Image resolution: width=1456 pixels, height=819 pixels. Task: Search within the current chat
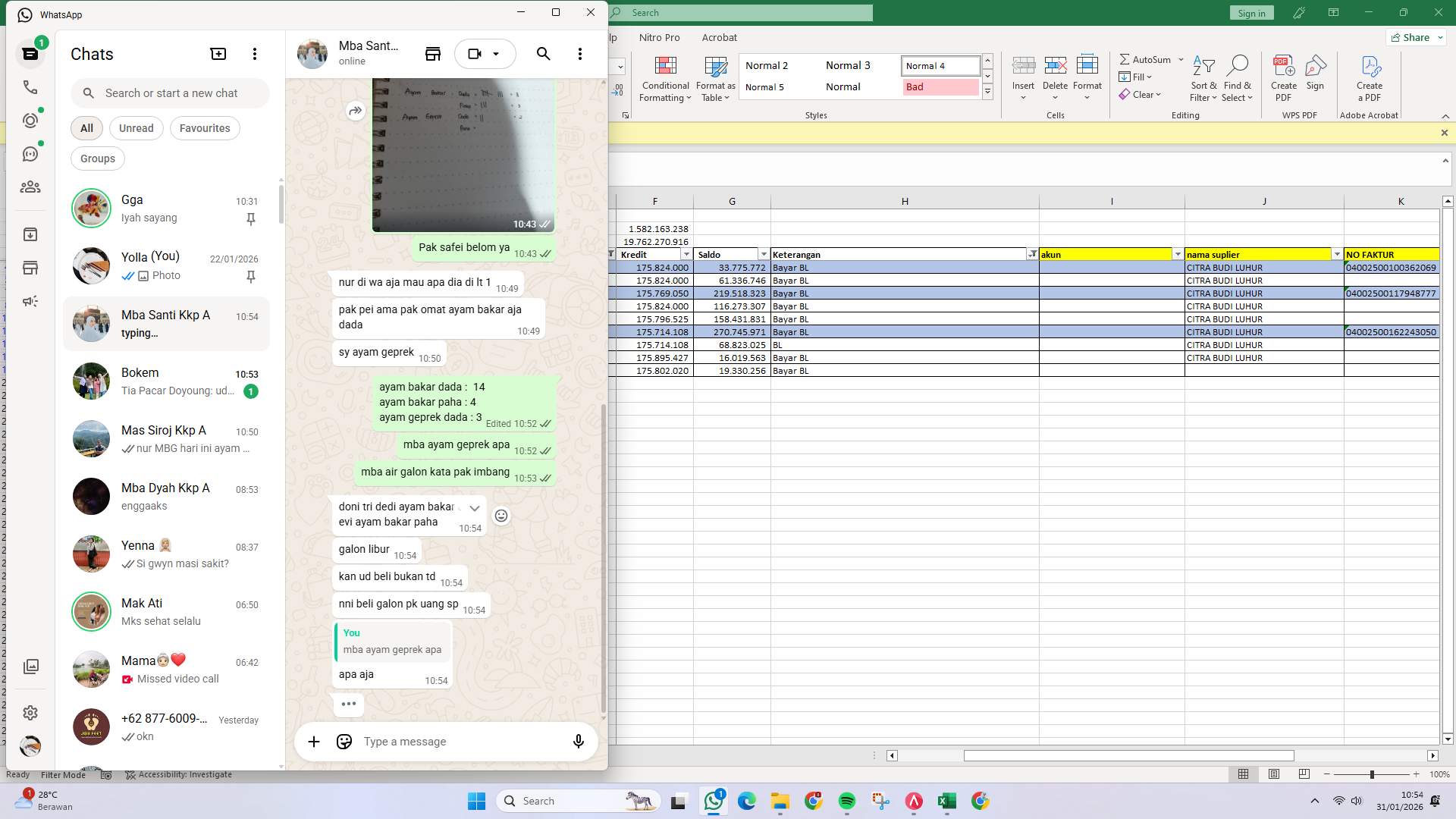point(543,54)
